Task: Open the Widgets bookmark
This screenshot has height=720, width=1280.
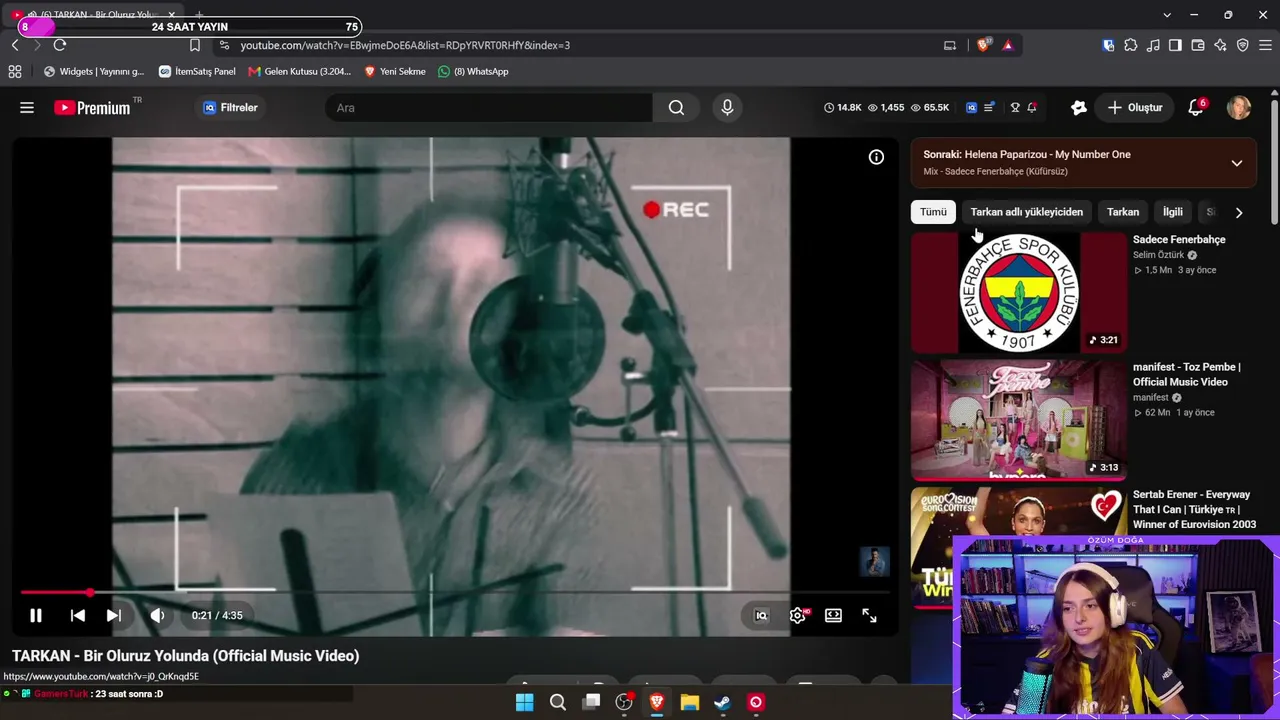Action: click(x=94, y=72)
